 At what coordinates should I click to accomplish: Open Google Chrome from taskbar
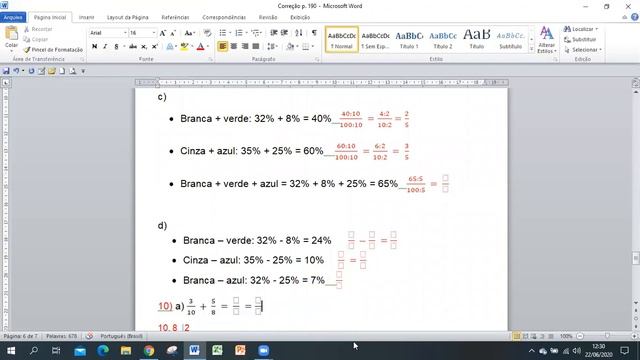click(149, 351)
